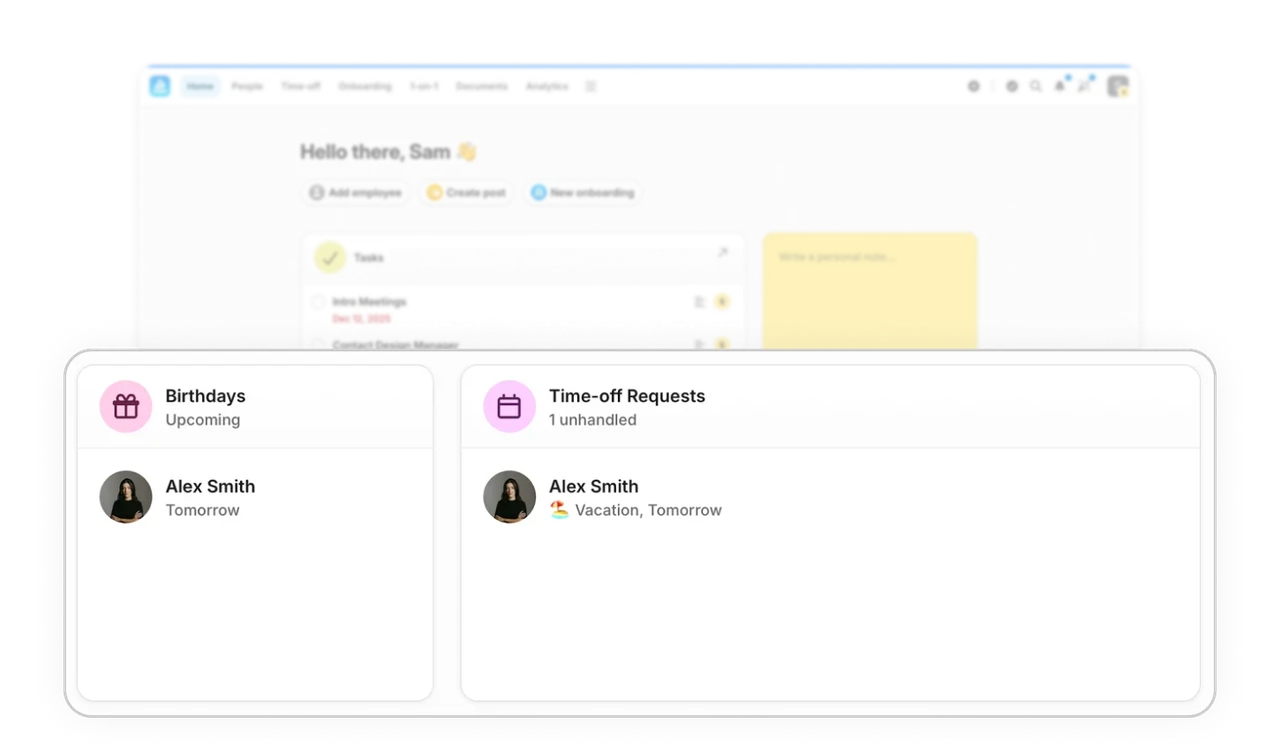Open the search icon in the top bar
This screenshot has height=754, width=1280.
(x=1036, y=86)
